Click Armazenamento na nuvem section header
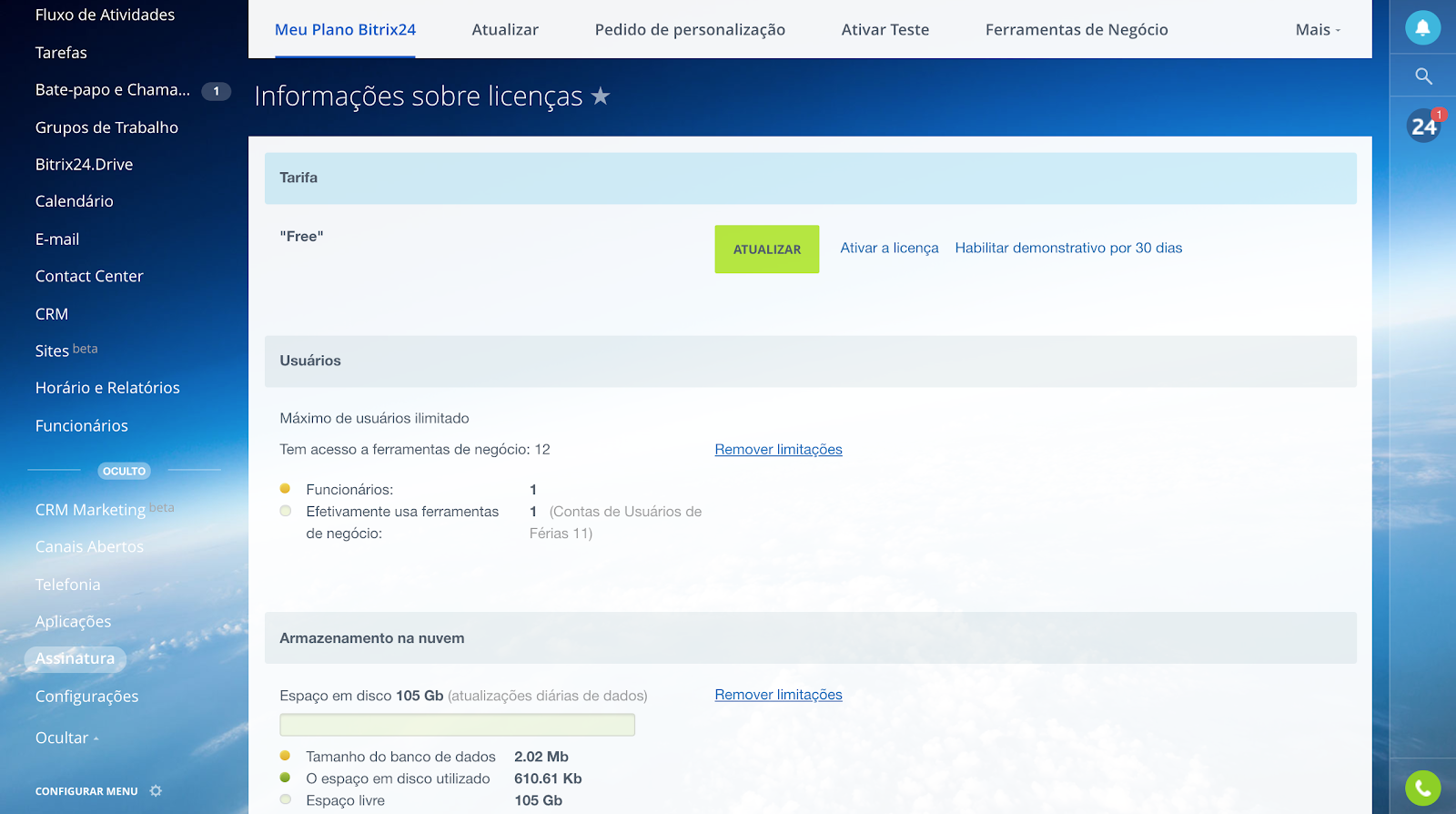This screenshot has height=814, width=1456. [x=810, y=638]
